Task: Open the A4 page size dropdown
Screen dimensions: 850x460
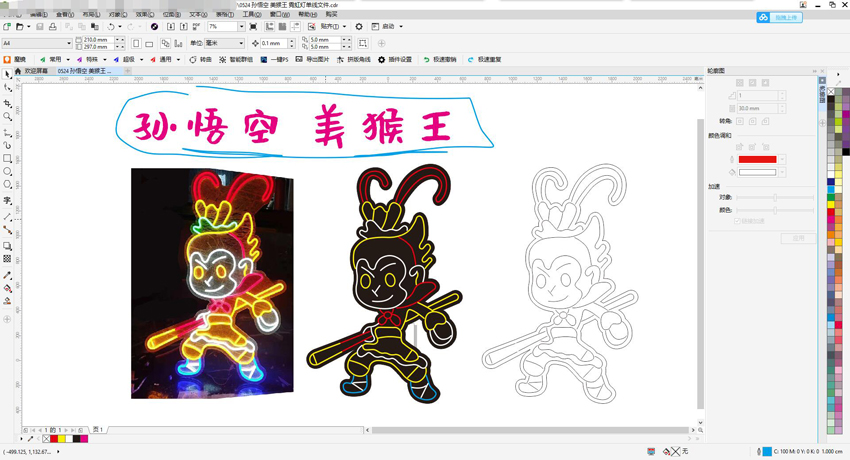Action: tap(69, 43)
